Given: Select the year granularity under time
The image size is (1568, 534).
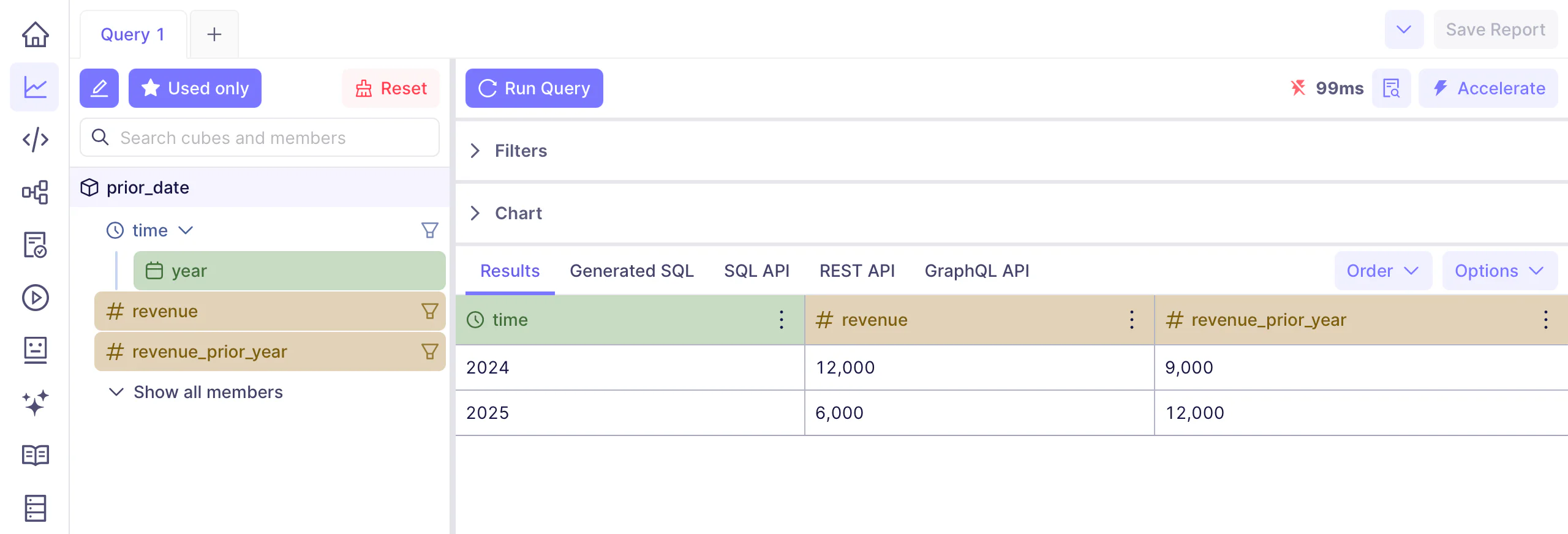Looking at the screenshot, I should coord(289,271).
